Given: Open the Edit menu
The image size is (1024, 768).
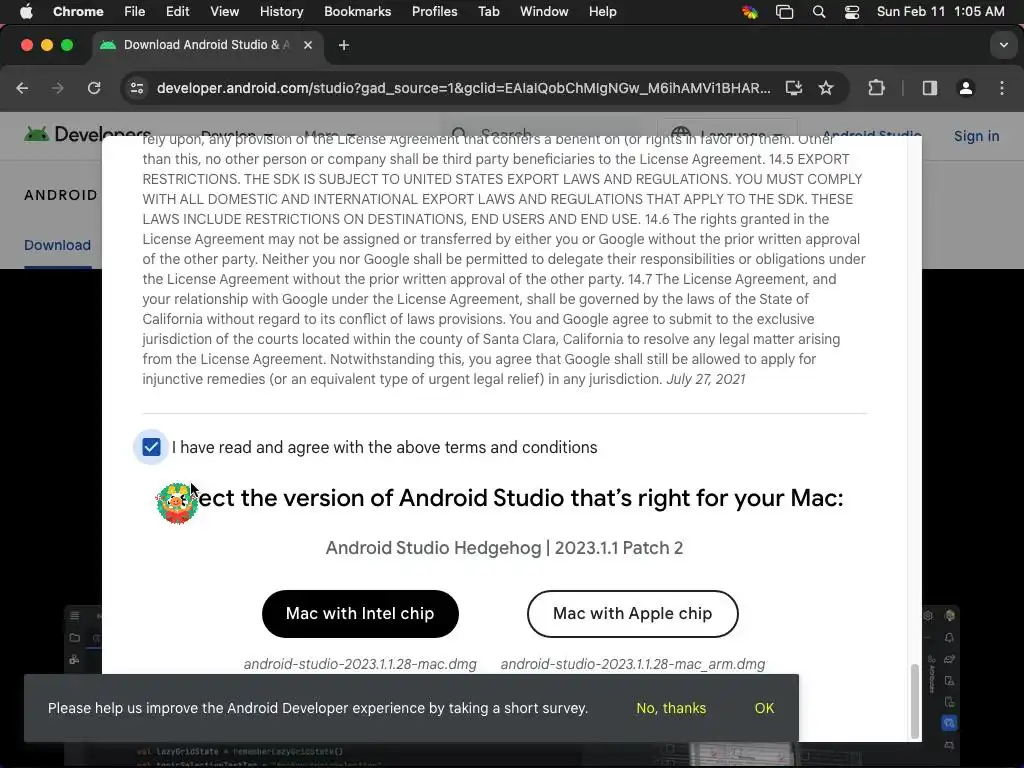Looking at the screenshot, I should click(x=177, y=11).
